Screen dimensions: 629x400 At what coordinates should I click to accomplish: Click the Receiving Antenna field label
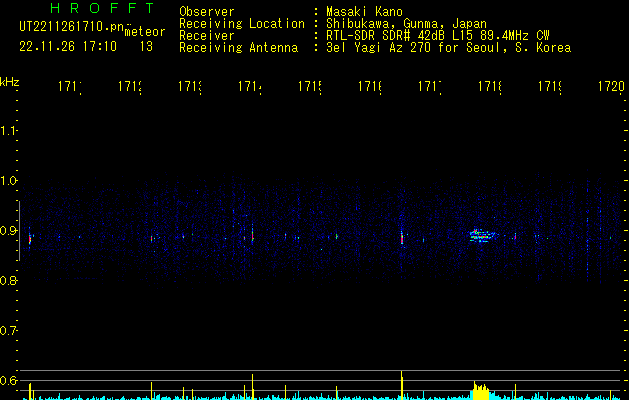[x=238, y=48]
